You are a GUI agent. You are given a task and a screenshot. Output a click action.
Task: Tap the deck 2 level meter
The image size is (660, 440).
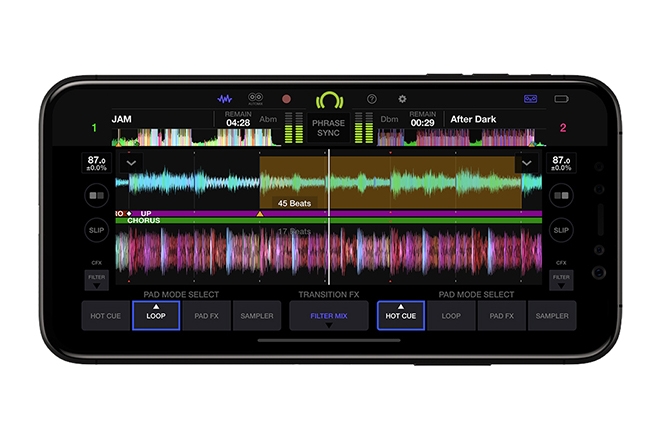(364, 128)
